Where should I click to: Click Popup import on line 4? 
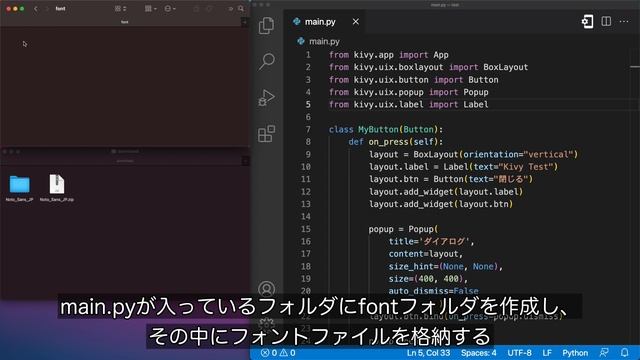tap(476, 92)
